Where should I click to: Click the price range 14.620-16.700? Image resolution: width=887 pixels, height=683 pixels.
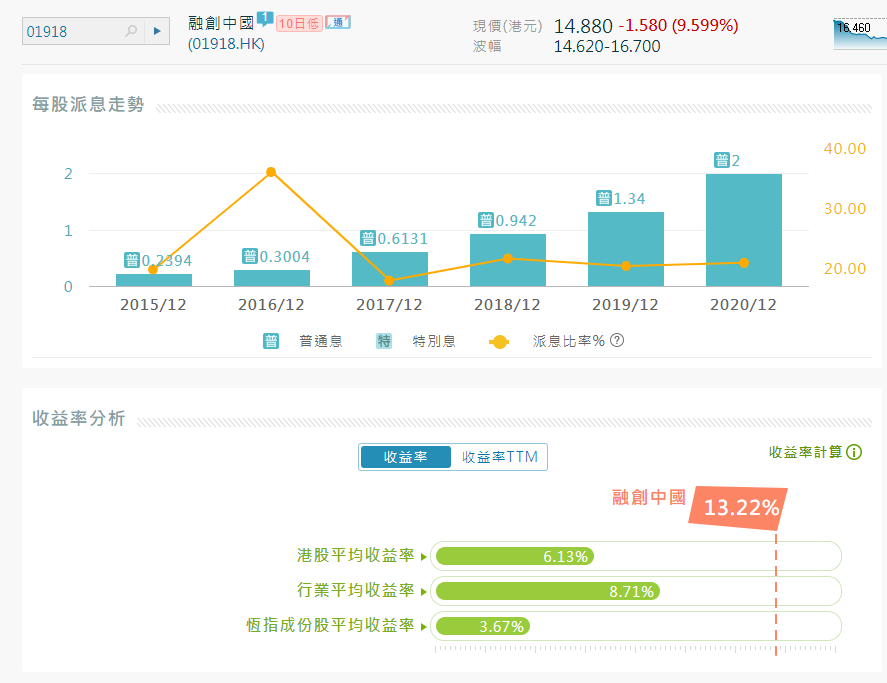coord(607,46)
